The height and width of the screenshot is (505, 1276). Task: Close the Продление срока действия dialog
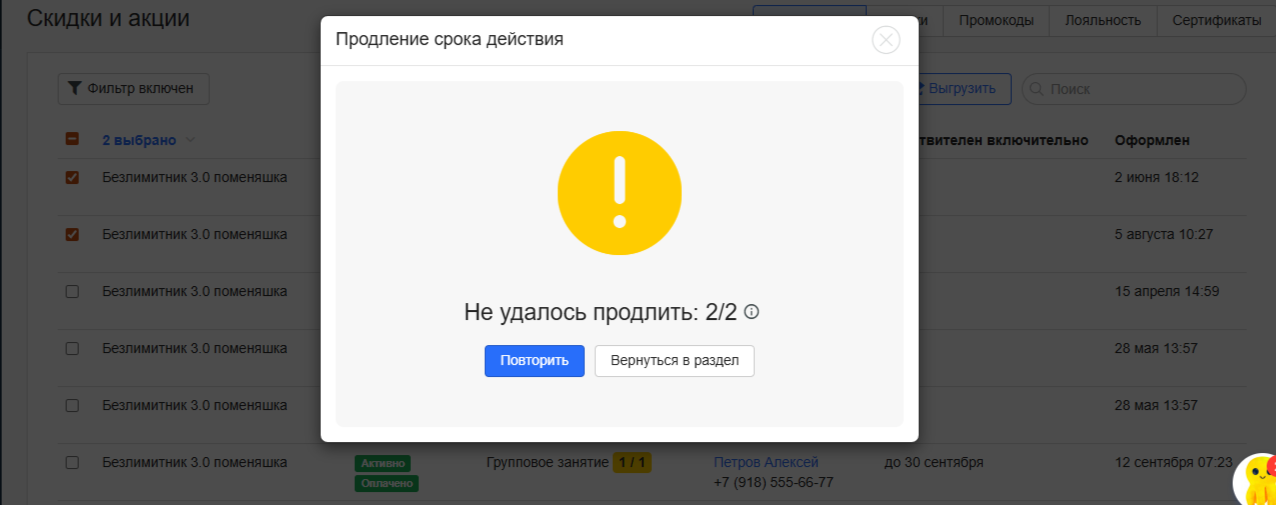click(886, 40)
